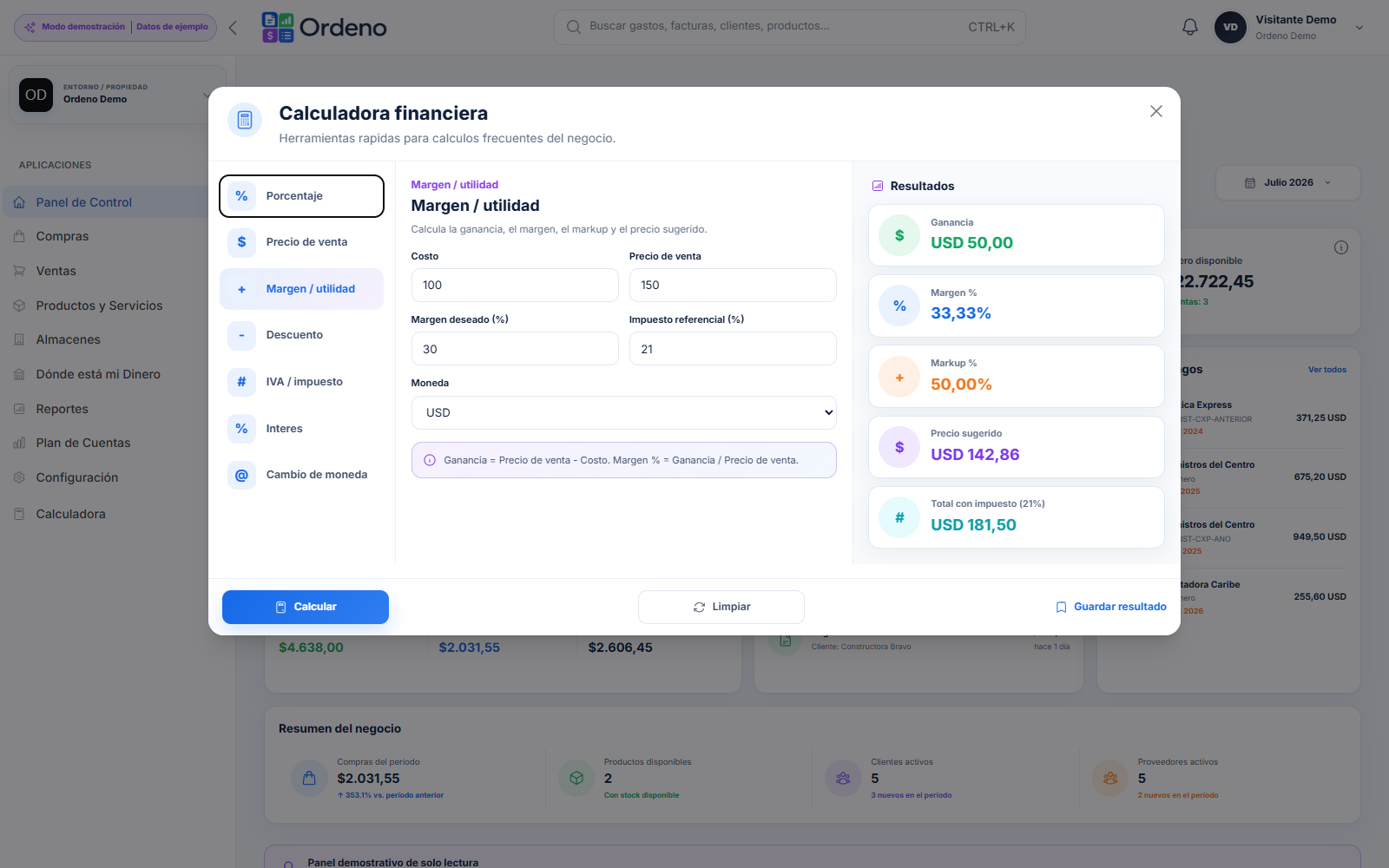The width and height of the screenshot is (1389, 868).
Task: Click the Compras del periodo bag icon
Action: [x=309, y=779]
